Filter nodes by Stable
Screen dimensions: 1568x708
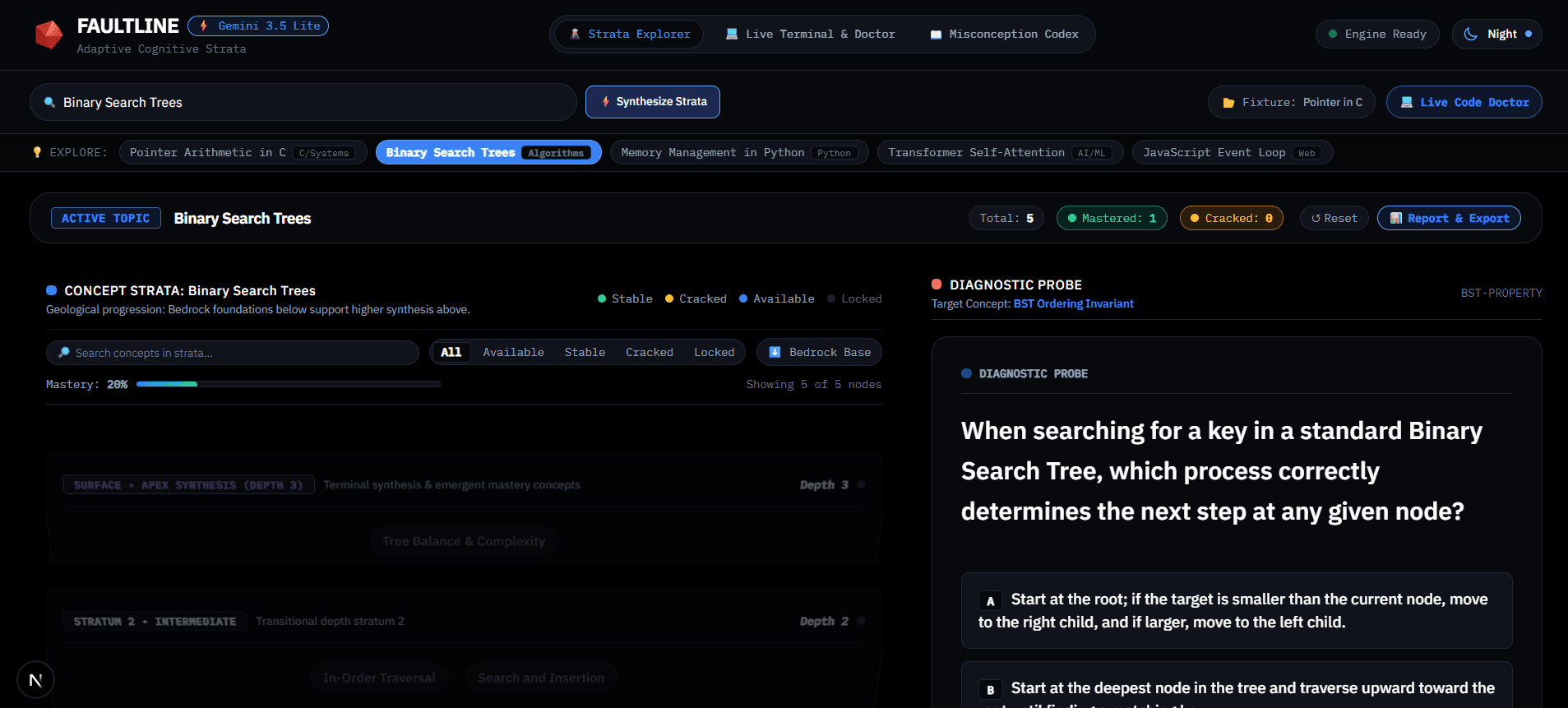[x=585, y=352]
